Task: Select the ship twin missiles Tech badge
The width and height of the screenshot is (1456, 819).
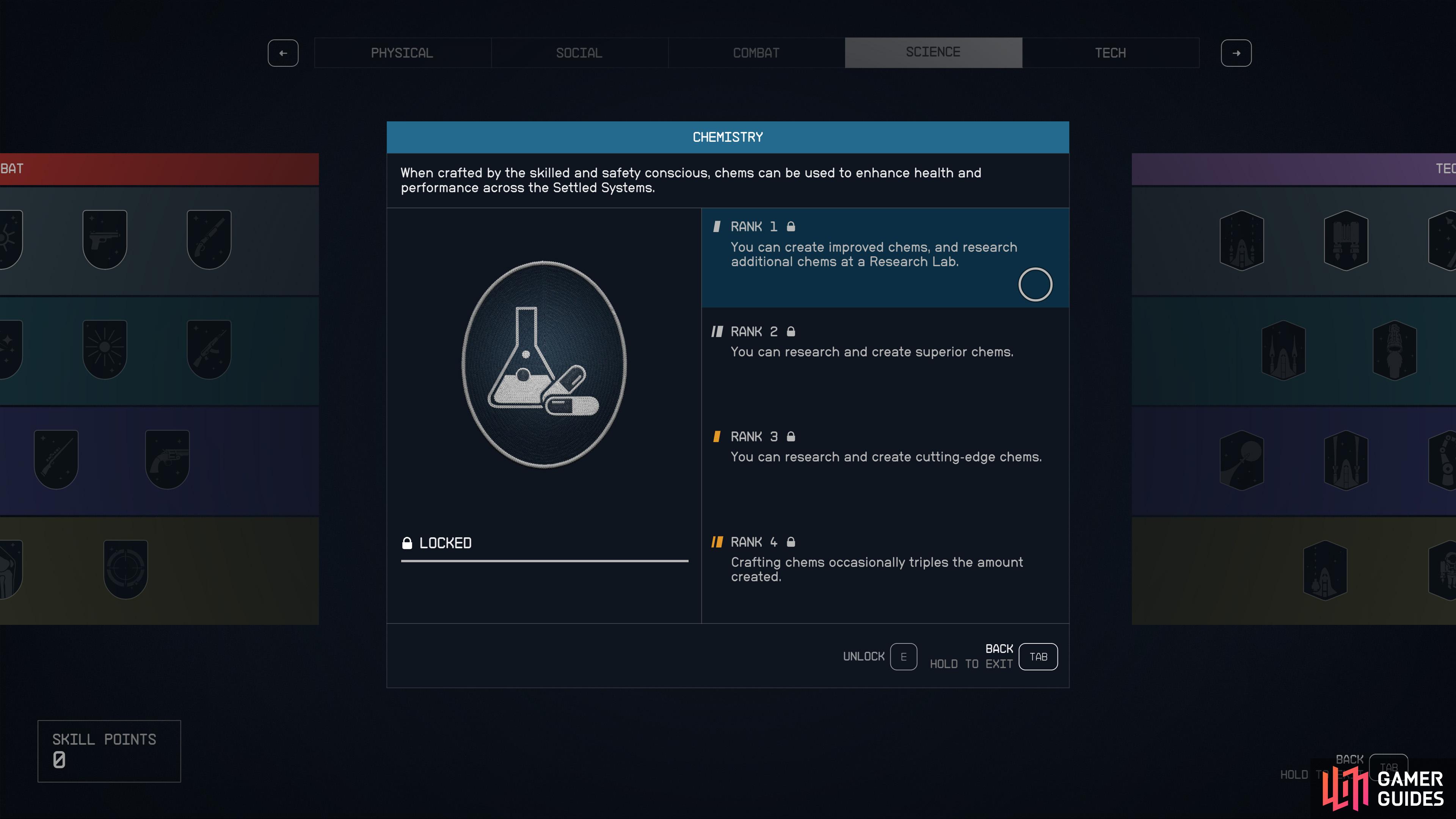Action: click(x=1283, y=350)
